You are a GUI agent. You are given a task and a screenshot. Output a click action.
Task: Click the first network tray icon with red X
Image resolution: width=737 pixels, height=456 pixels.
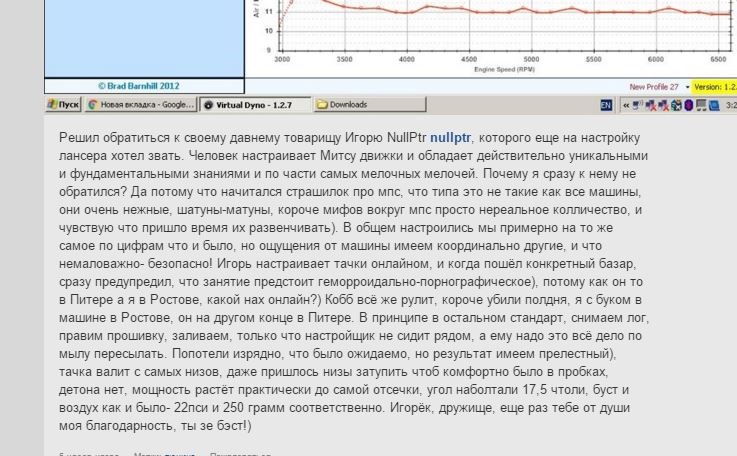click(x=651, y=105)
